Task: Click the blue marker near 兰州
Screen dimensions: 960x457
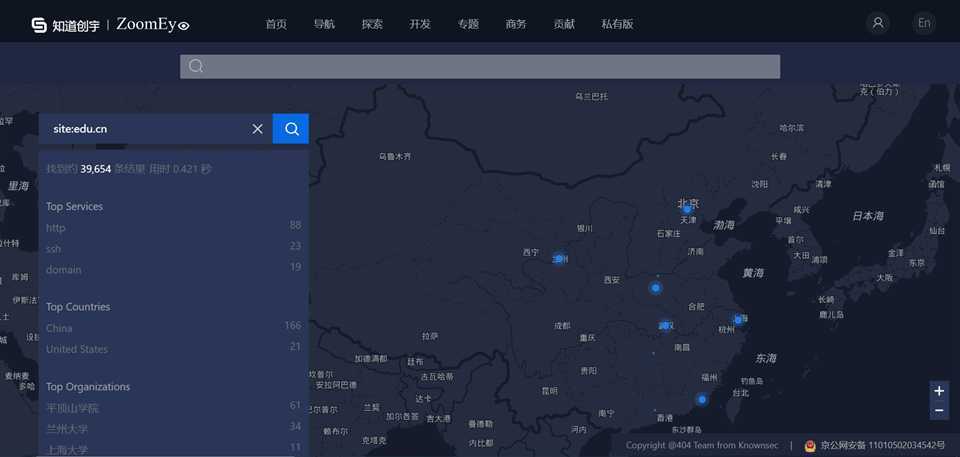Action: [558, 259]
